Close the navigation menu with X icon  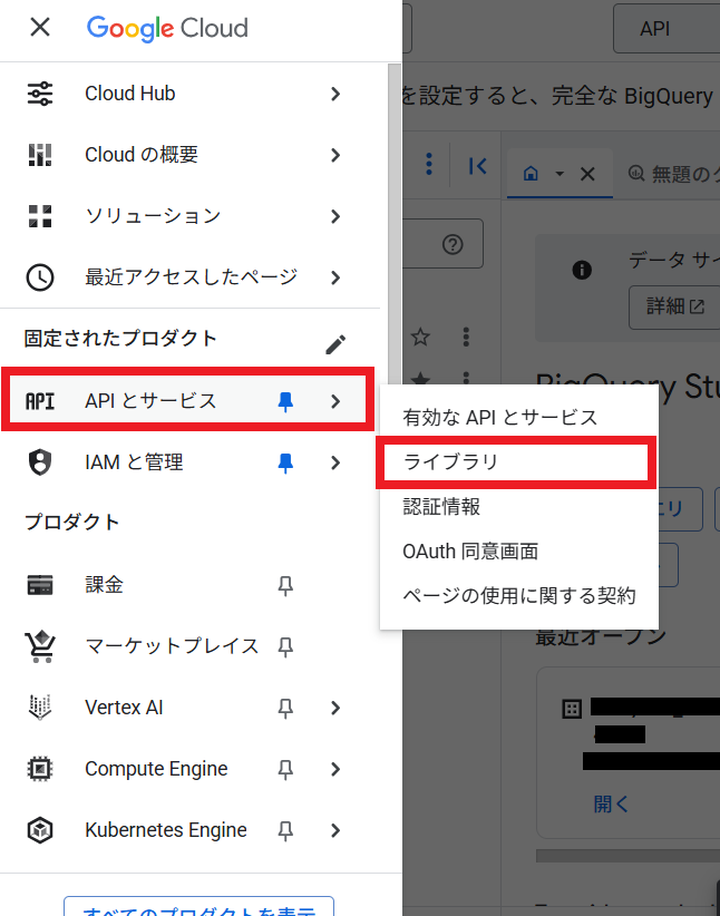point(40,27)
